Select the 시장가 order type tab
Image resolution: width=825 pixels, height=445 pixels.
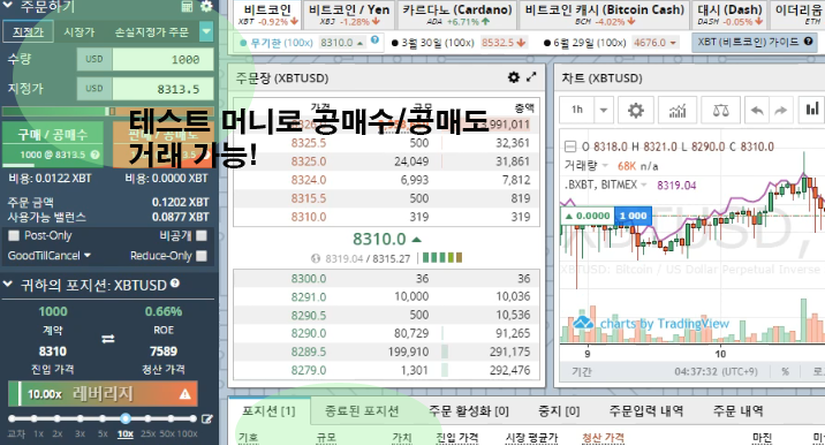[79, 32]
